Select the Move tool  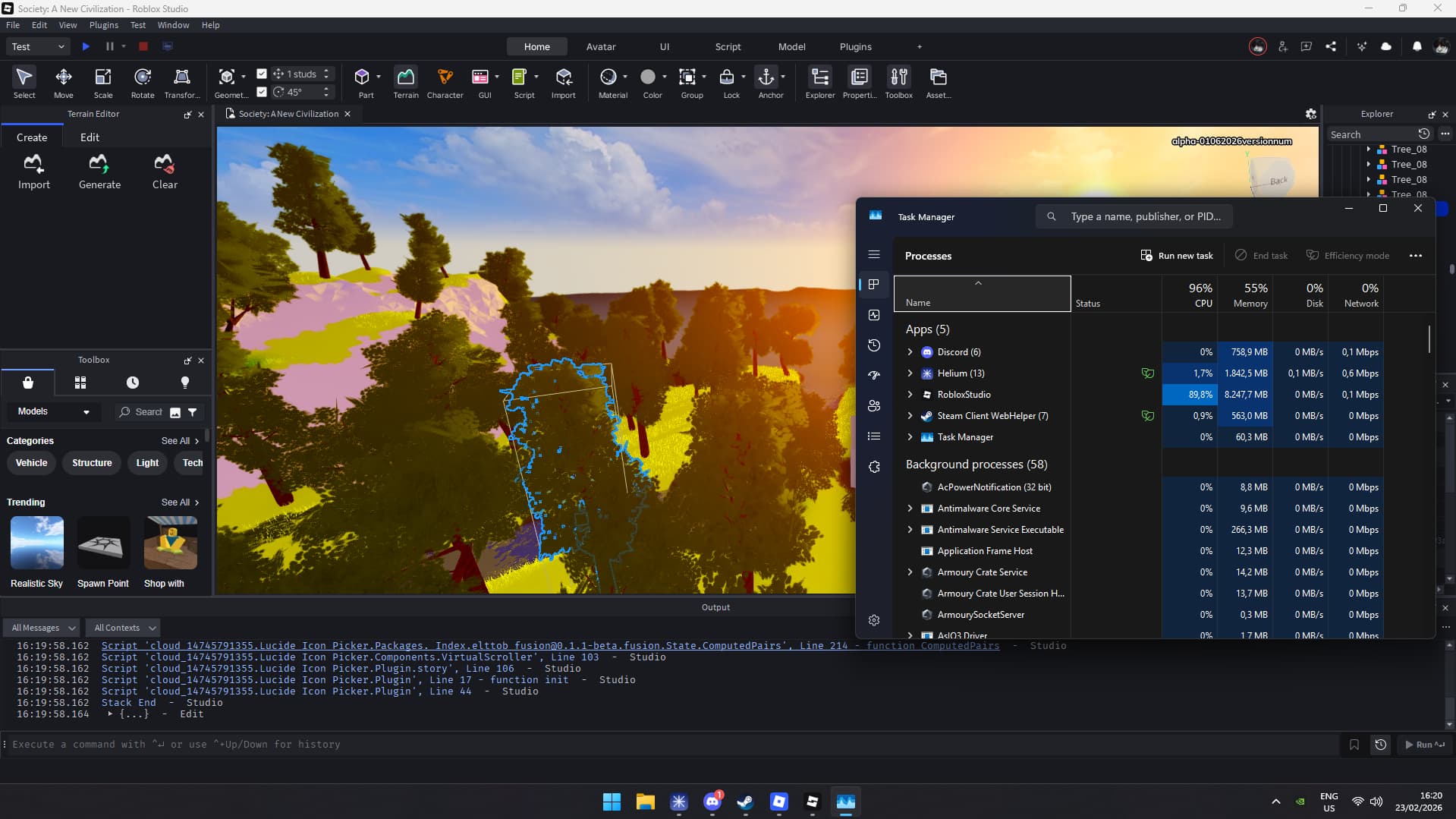pos(64,83)
